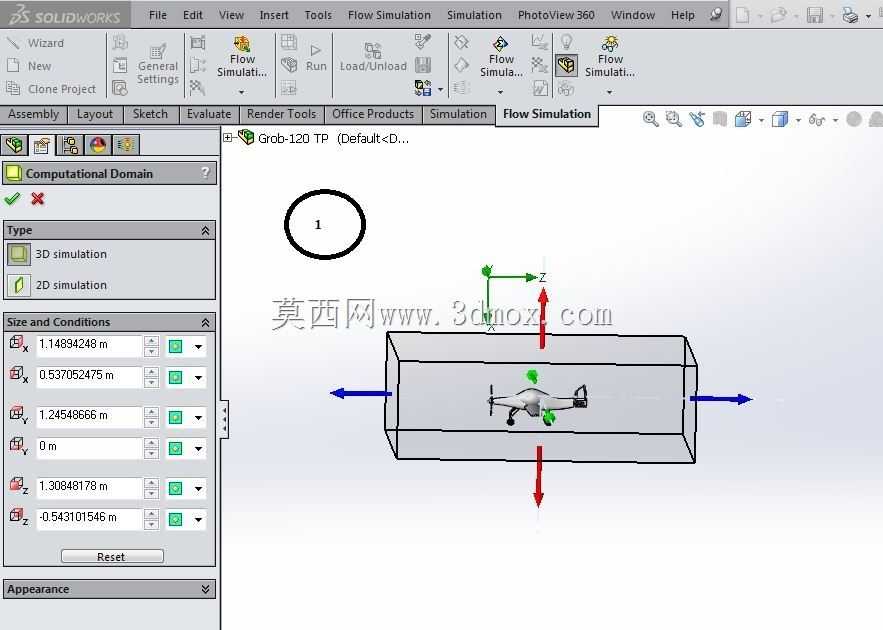This screenshot has height=630, width=883.
Task: Open General Settings
Action: pos(158,64)
